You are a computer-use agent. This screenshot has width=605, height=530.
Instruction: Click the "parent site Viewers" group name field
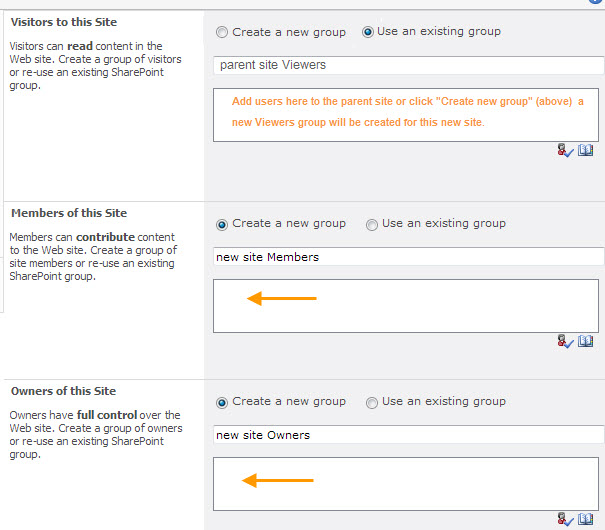pos(408,66)
